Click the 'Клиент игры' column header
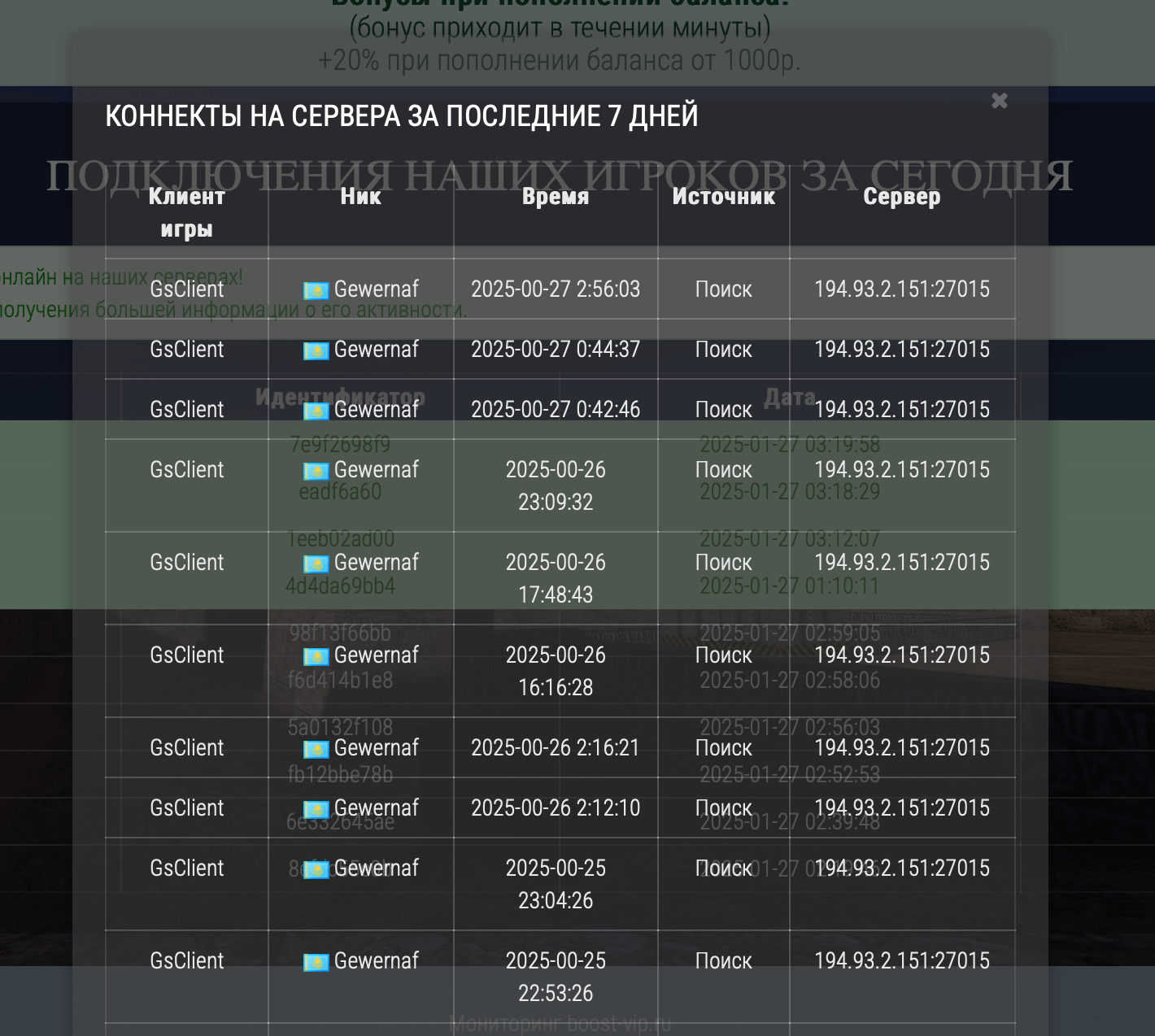 tap(187, 212)
